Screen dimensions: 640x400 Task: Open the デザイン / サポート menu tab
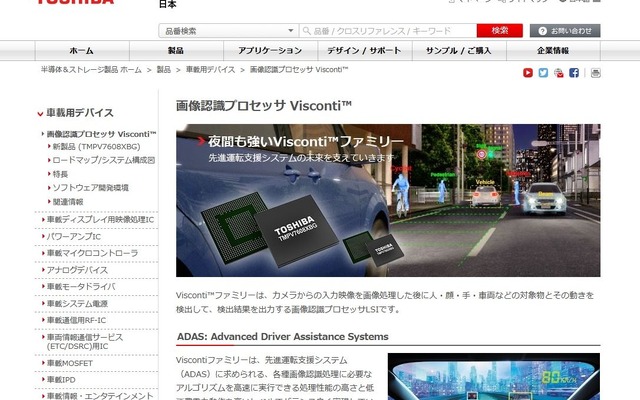(364, 51)
